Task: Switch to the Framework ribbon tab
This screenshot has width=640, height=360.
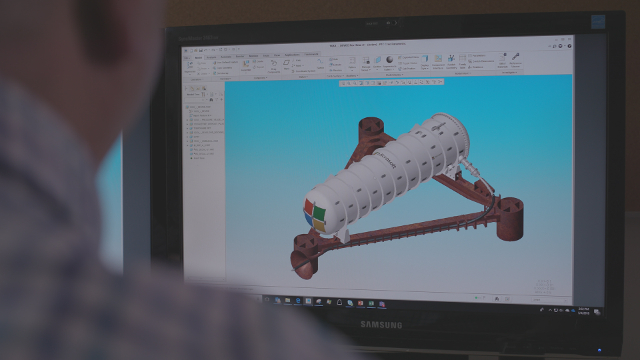Action: [x=311, y=54]
